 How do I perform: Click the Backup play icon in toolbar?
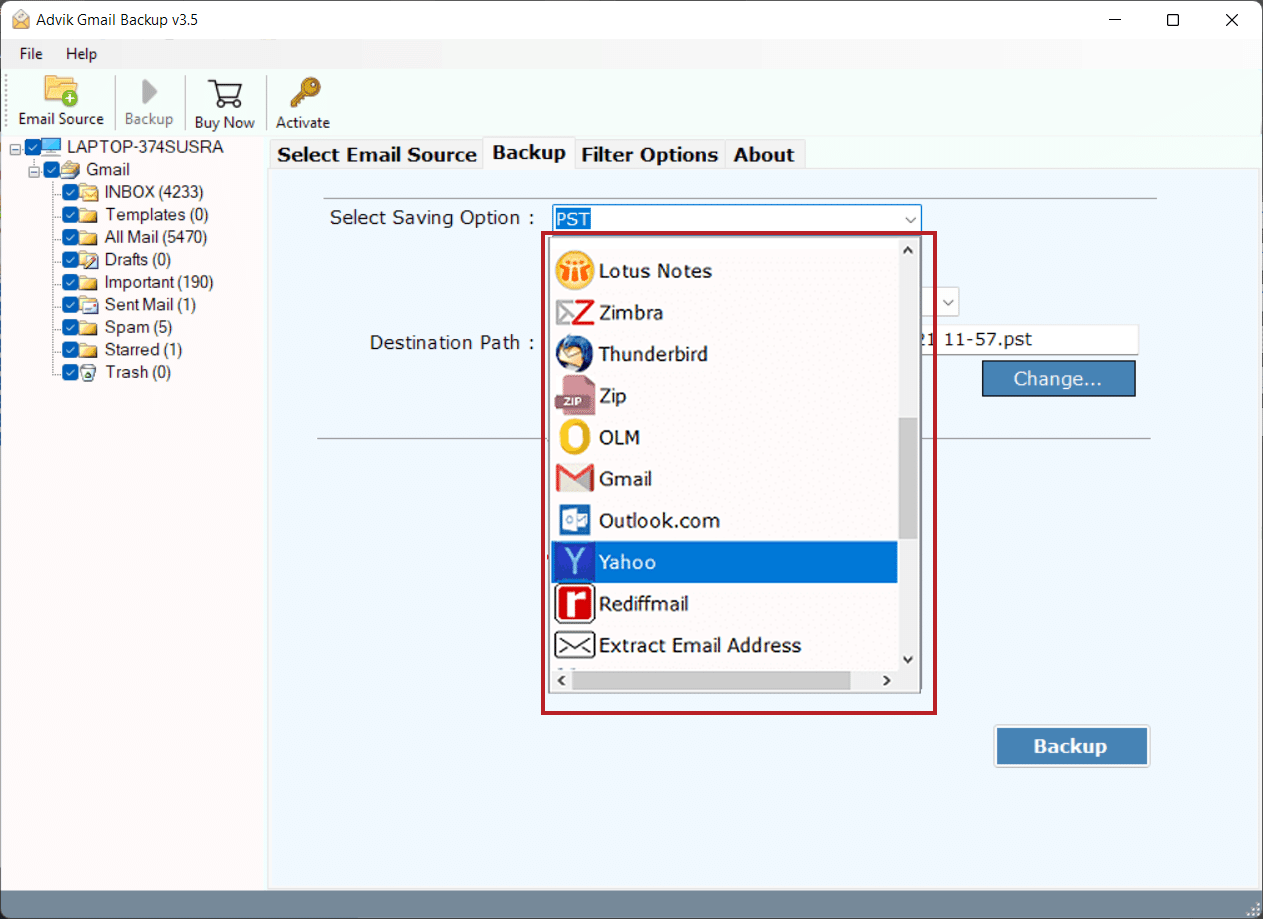149,92
